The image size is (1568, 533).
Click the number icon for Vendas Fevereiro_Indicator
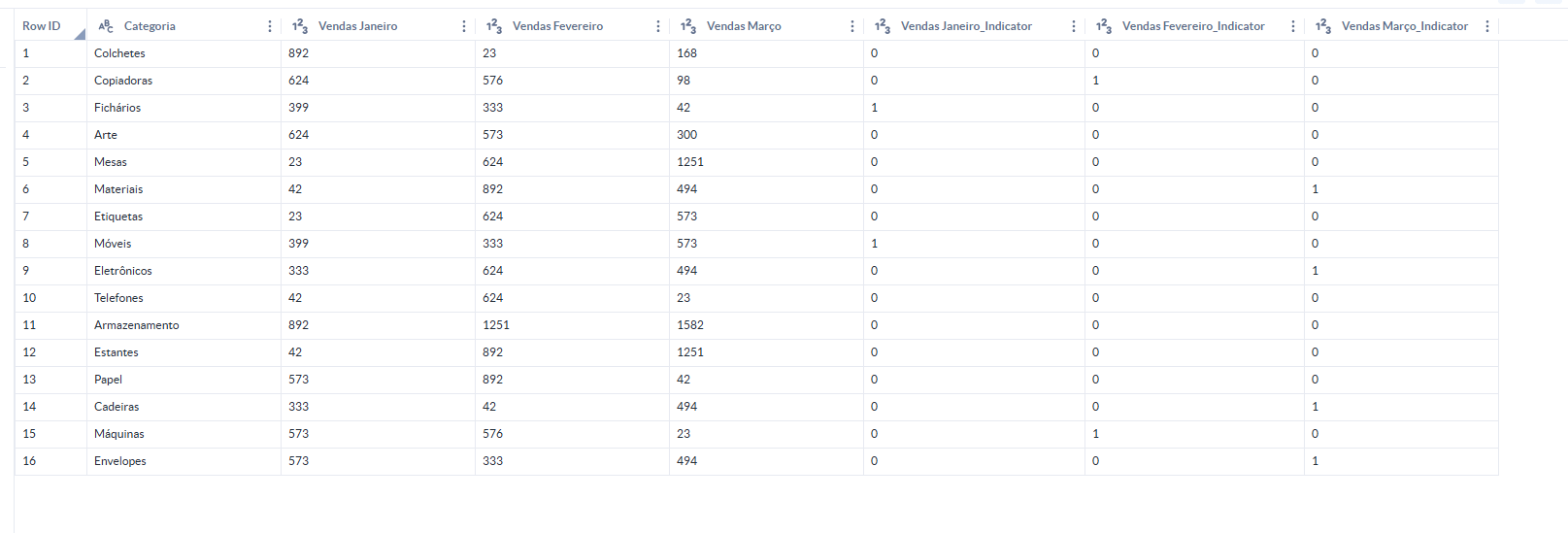click(x=1104, y=26)
